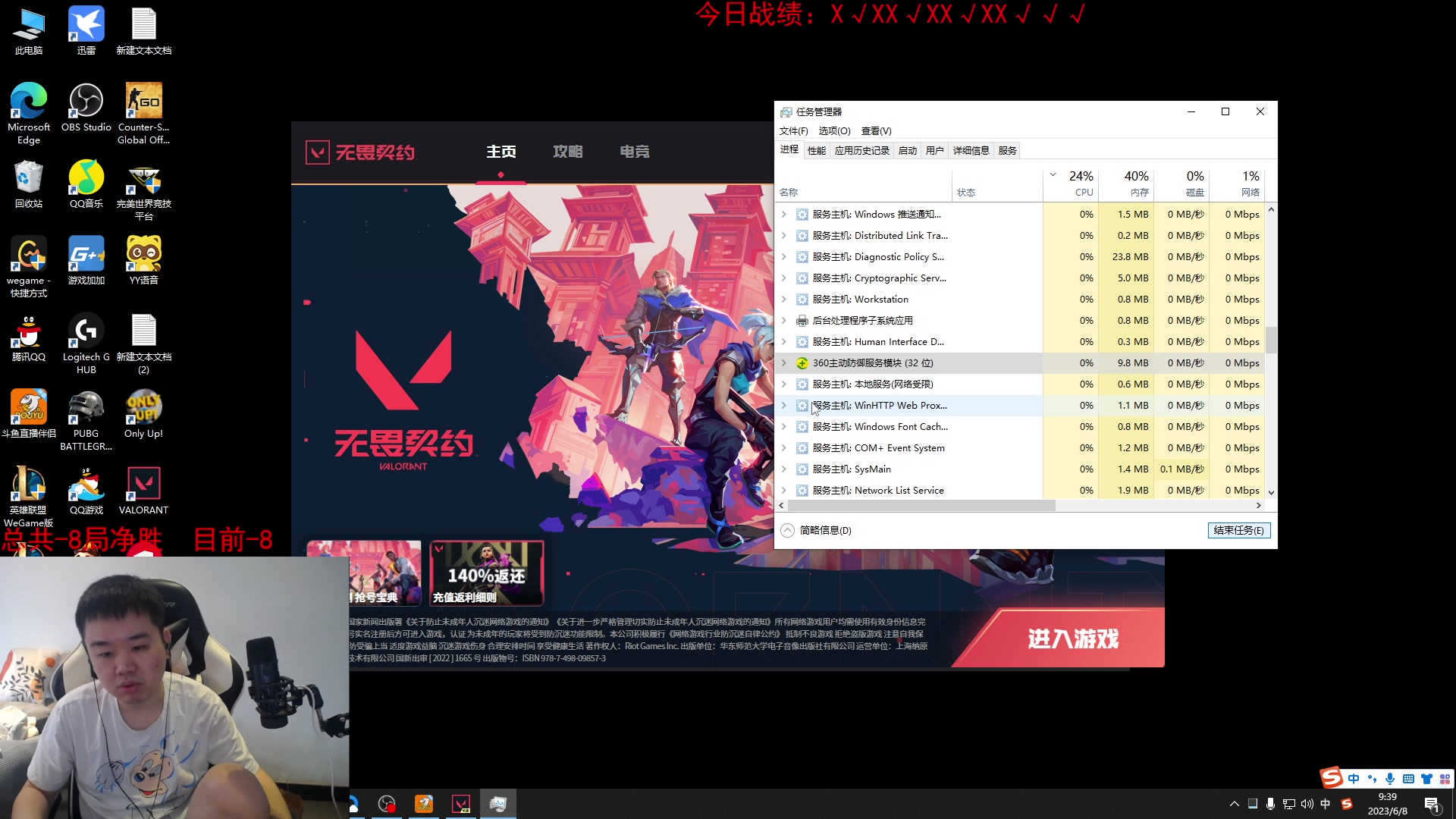Select the 攻略 tab in Valorant launcher
This screenshot has height=819, width=1456.
pos(568,152)
